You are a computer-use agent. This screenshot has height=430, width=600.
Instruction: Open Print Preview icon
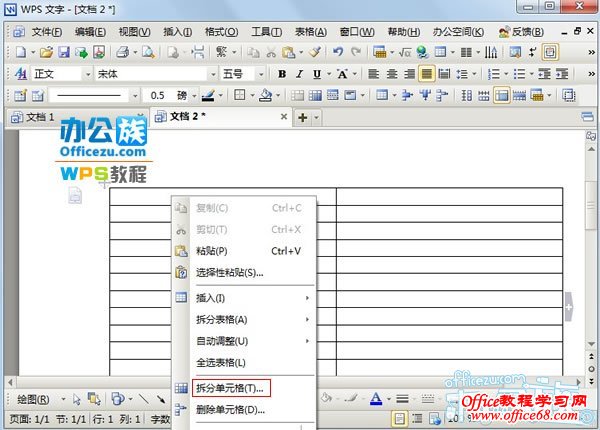(x=148, y=52)
